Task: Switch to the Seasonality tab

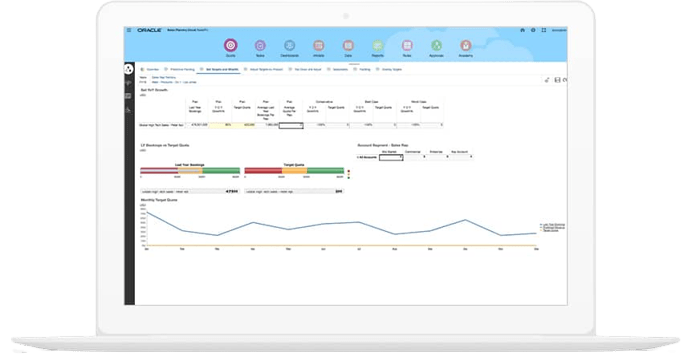Action: pyautogui.click(x=338, y=69)
